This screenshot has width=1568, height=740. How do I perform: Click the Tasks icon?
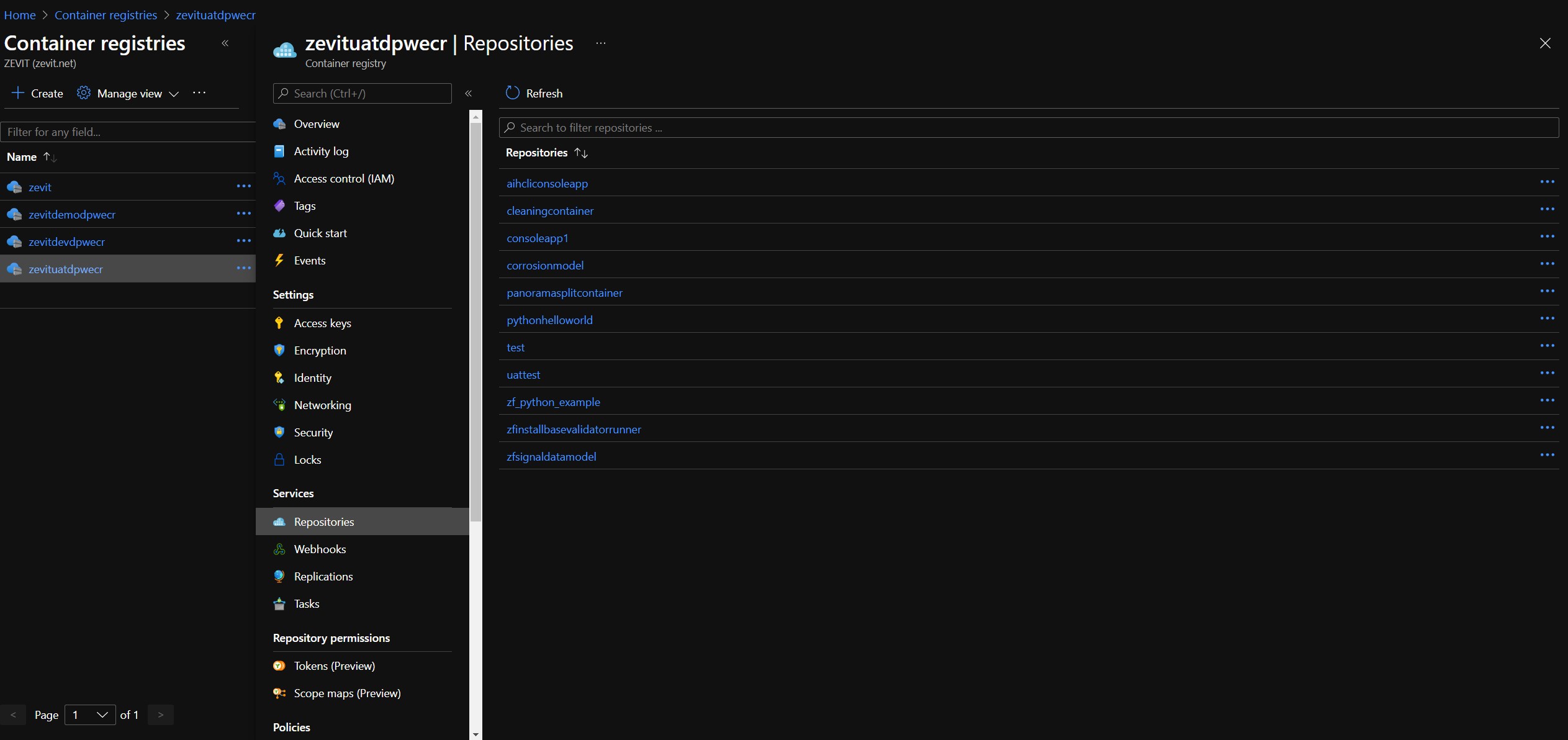tap(279, 604)
